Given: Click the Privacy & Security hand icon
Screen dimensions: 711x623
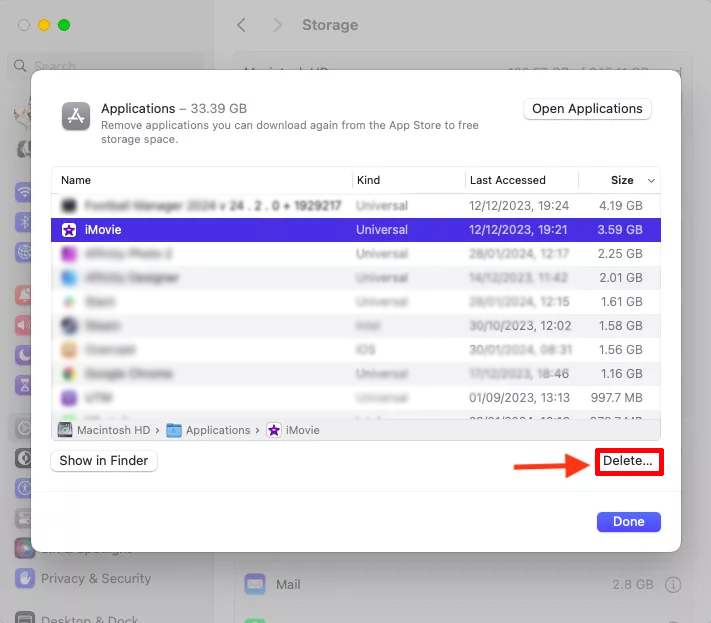Looking at the screenshot, I should pyautogui.click(x=25, y=578).
